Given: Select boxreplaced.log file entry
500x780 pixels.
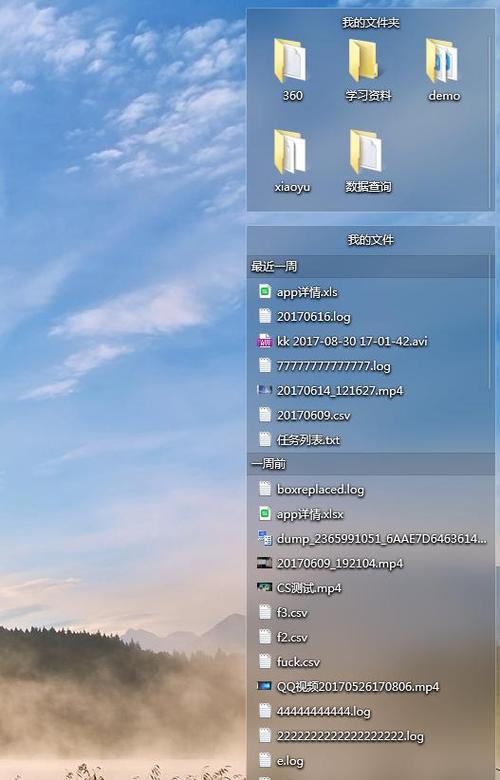Looking at the screenshot, I should pos(371,489).
